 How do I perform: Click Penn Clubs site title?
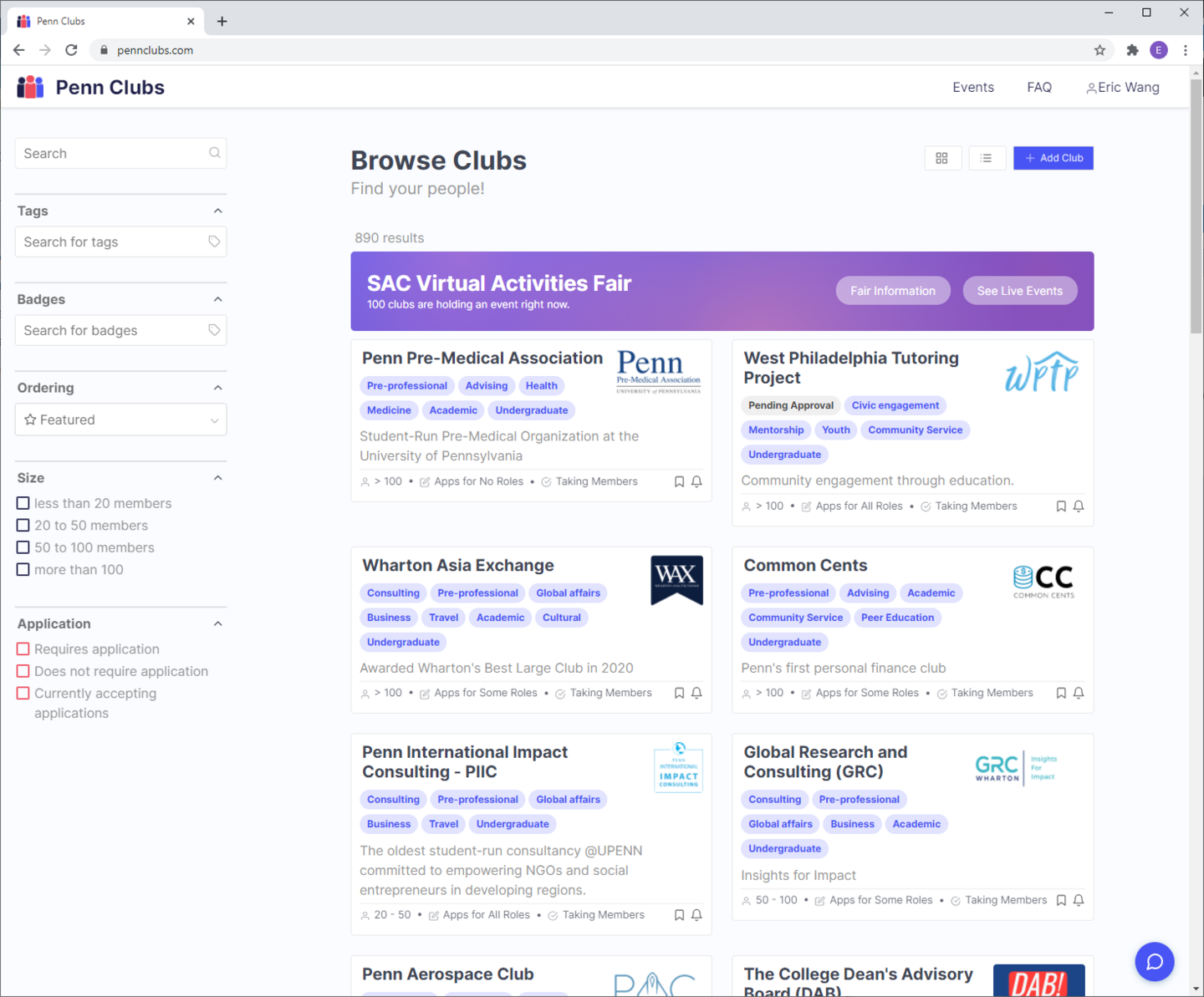tap(110, 87)
